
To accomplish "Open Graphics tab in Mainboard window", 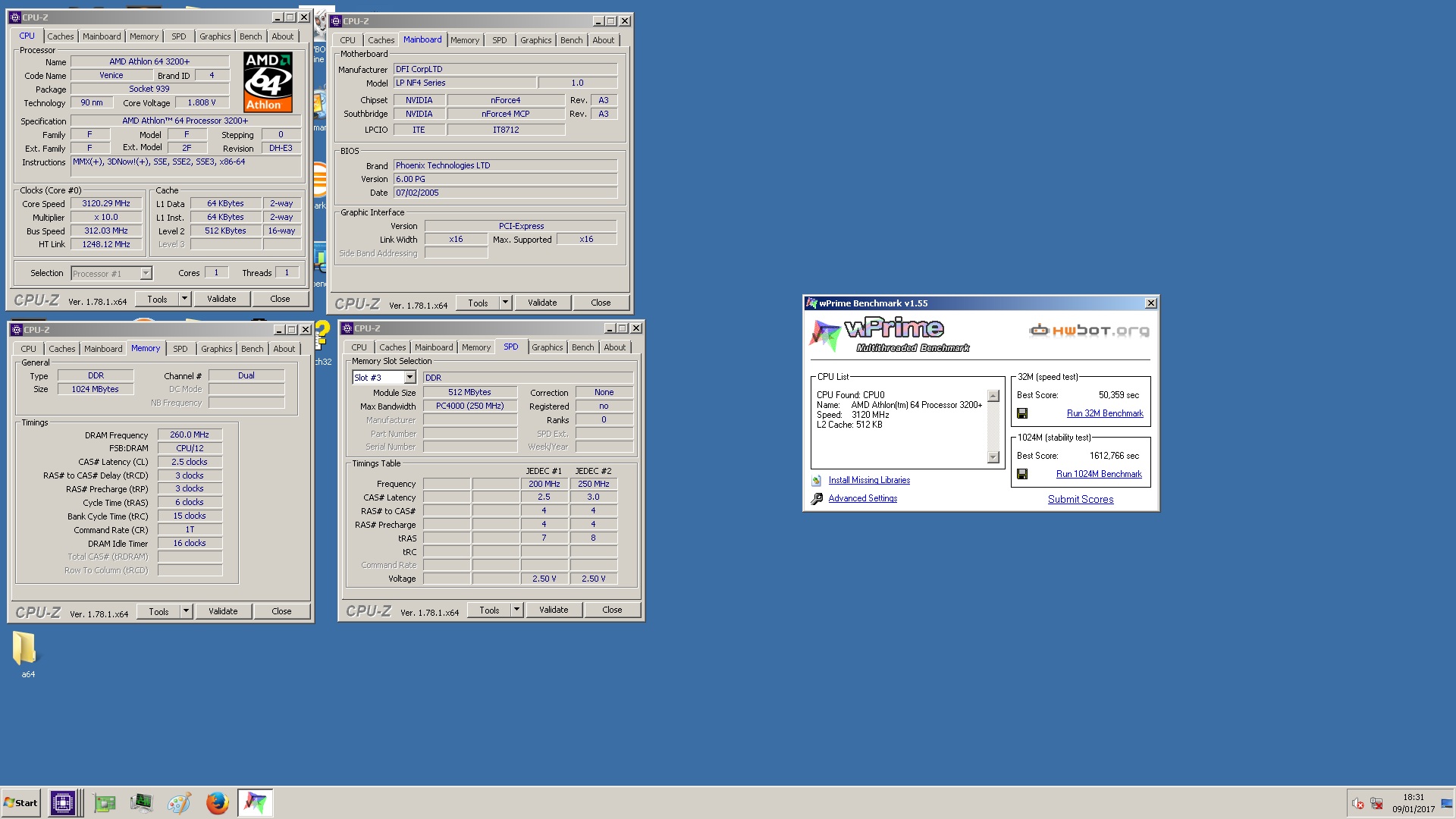I will click(x=536, y=40).
